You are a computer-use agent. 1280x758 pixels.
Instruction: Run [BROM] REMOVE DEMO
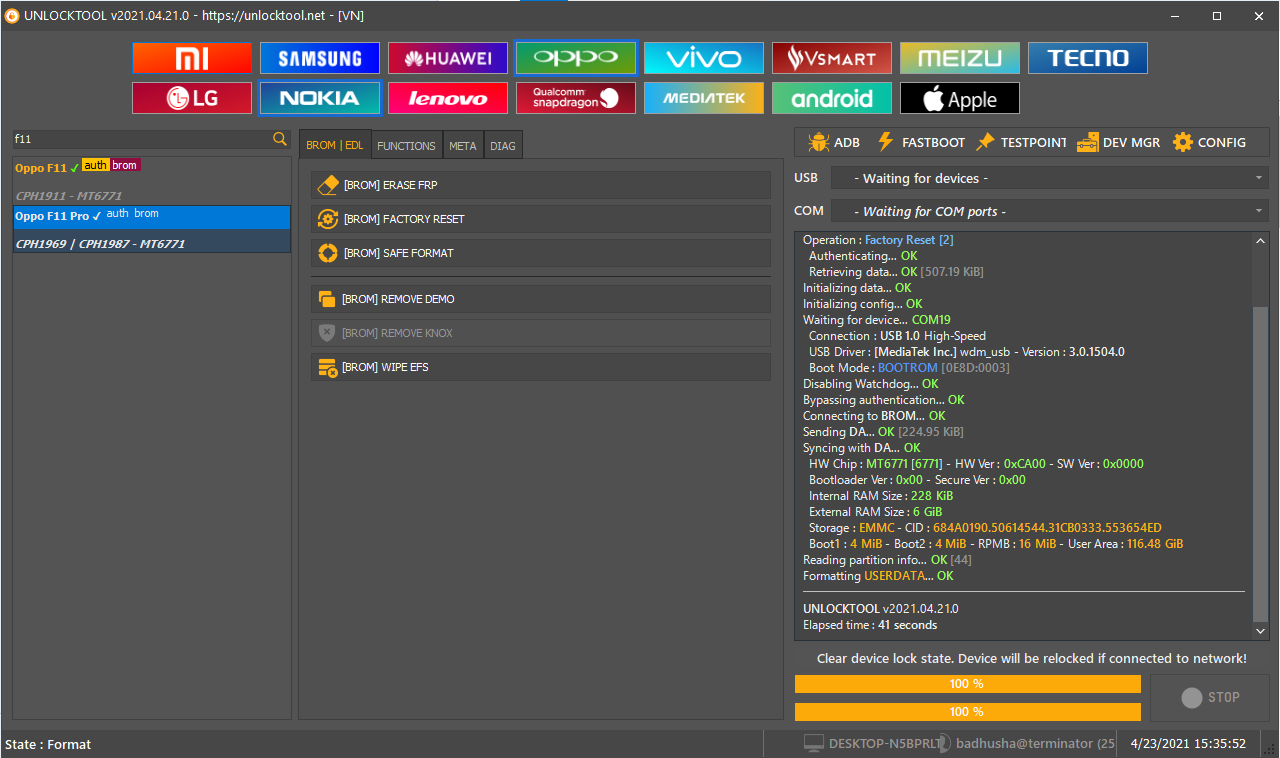pyautogui.click(x=541, y=299)
